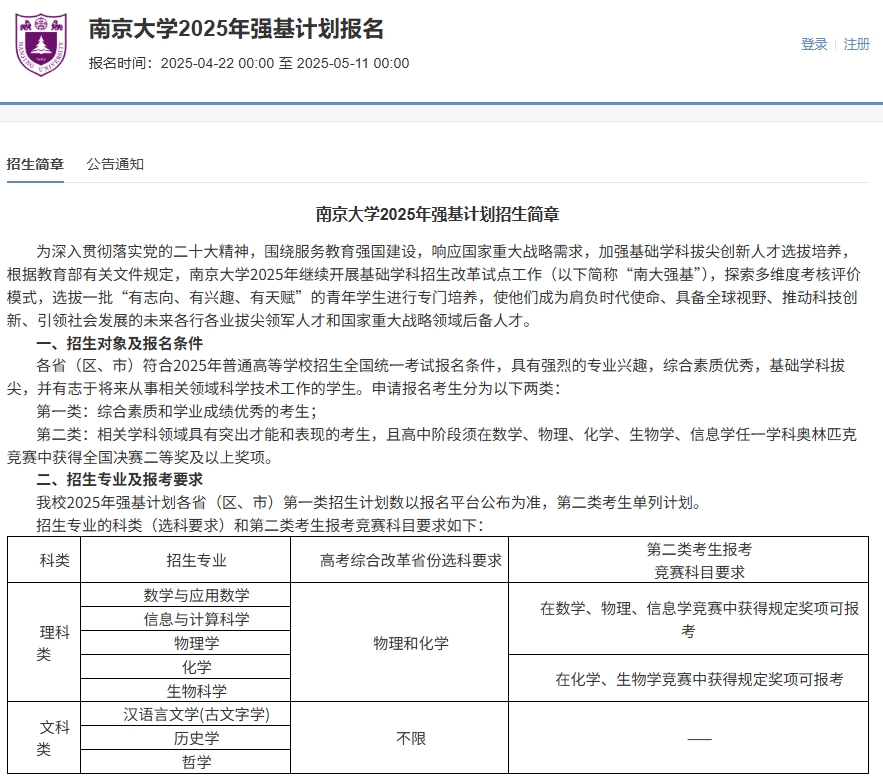Select the 数学与应用数学 major cell
The image size is (883, 777).
pos(197,595)
